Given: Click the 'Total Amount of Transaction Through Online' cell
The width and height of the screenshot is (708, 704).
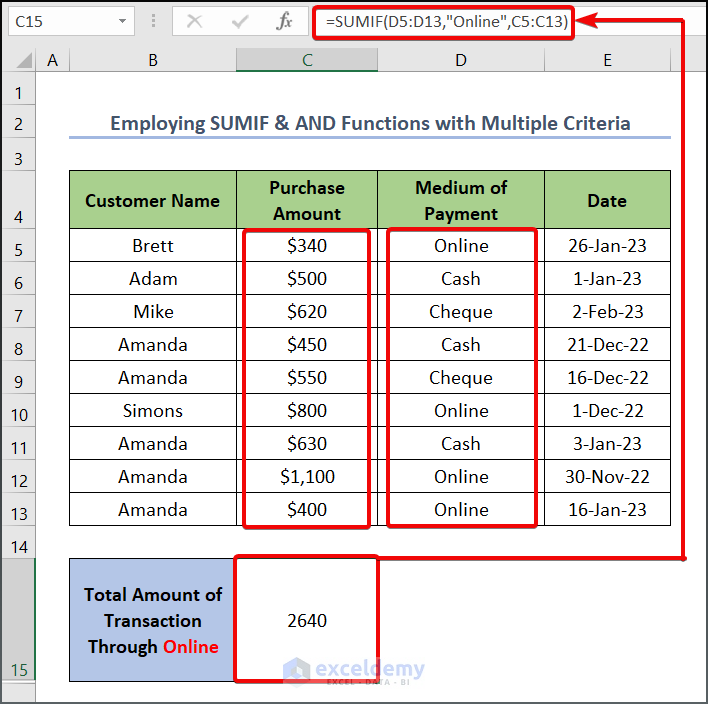Looking at the screenshot, I should 153,620.
